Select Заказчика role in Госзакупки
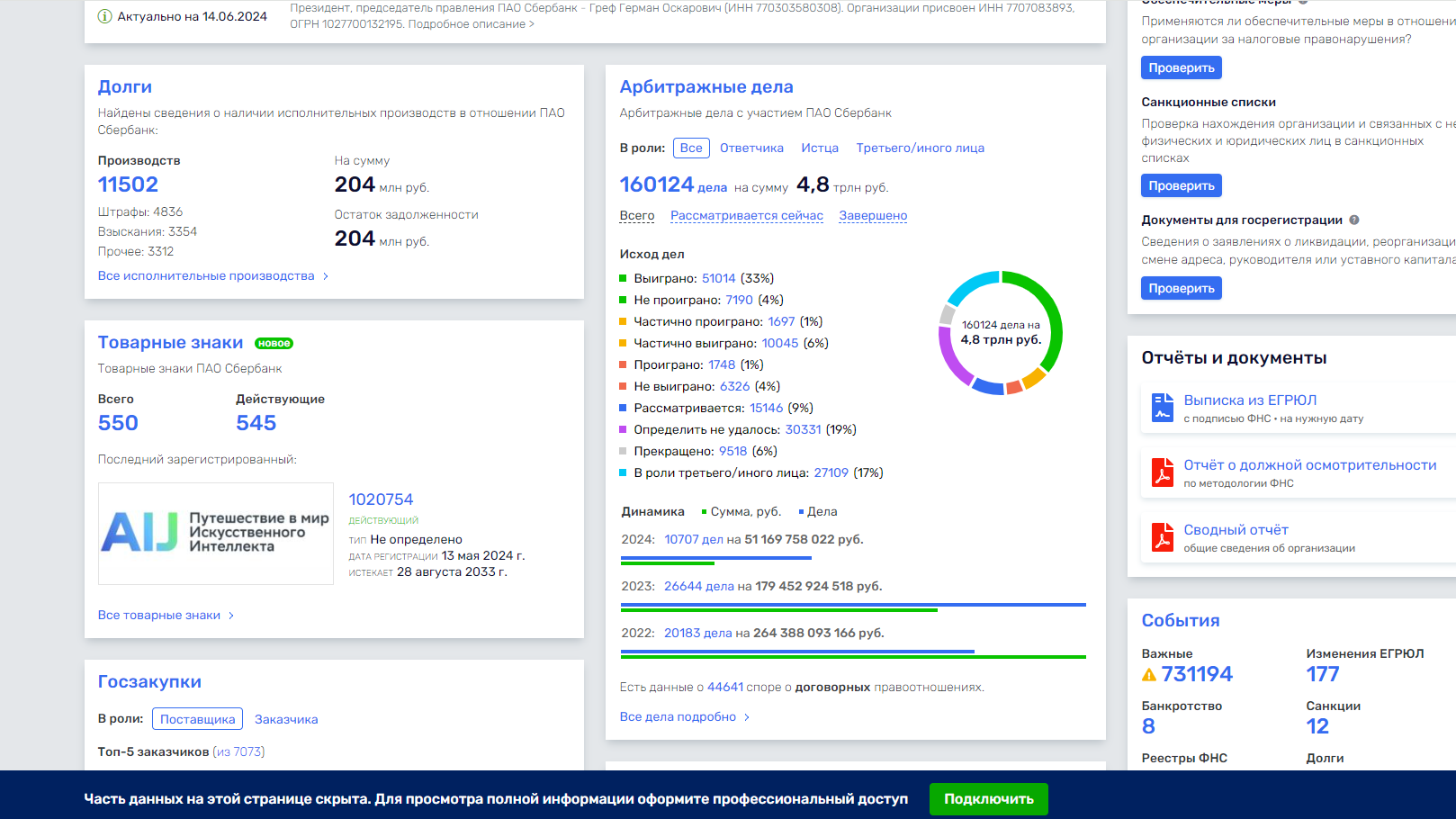Viewport: 1456px width, 819px height. 286,719
